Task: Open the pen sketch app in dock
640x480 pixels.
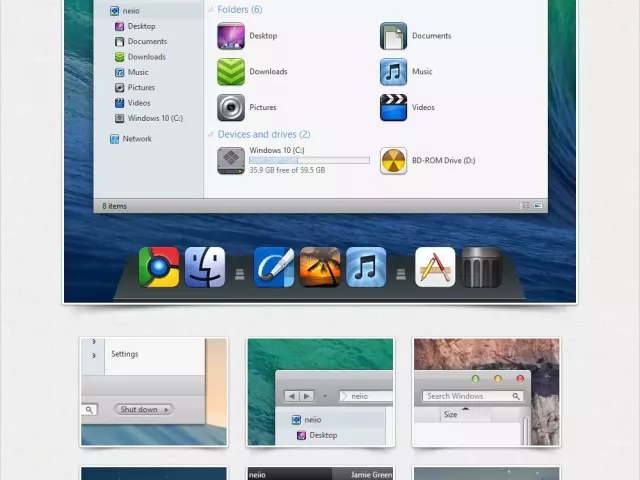Action: coord(274,267)
